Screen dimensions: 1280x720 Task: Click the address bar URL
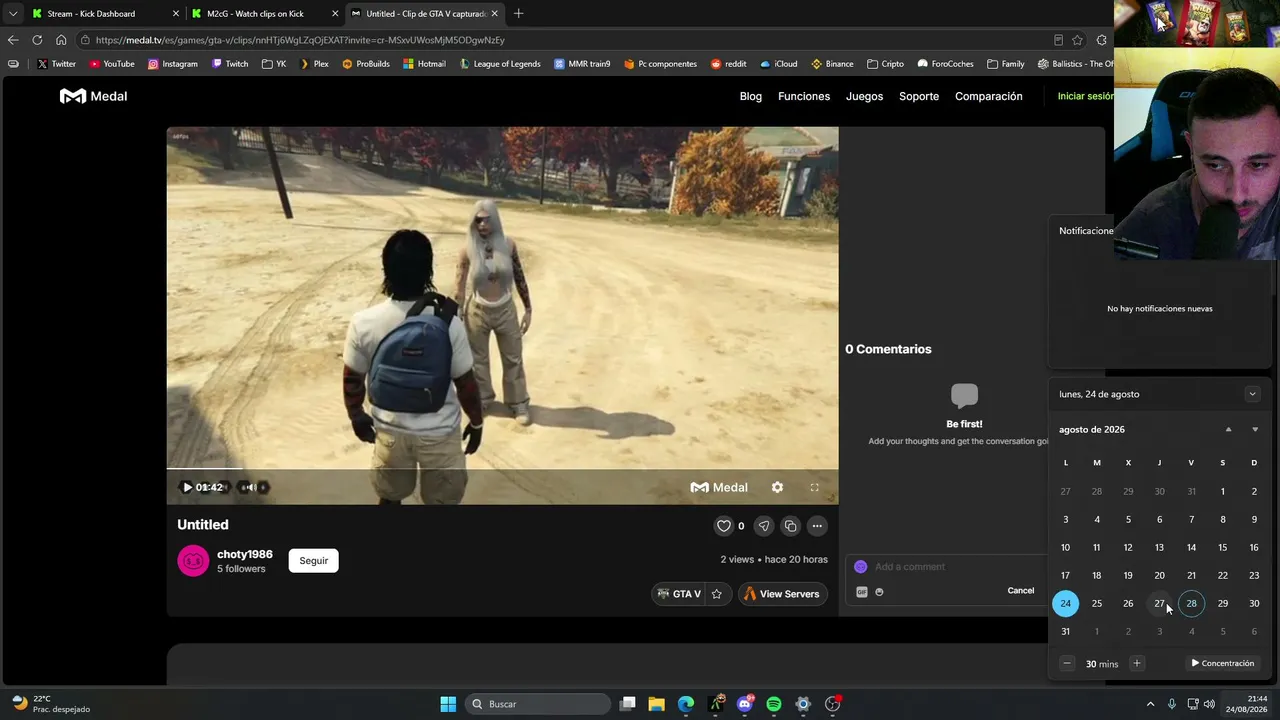tap(300, 40)
